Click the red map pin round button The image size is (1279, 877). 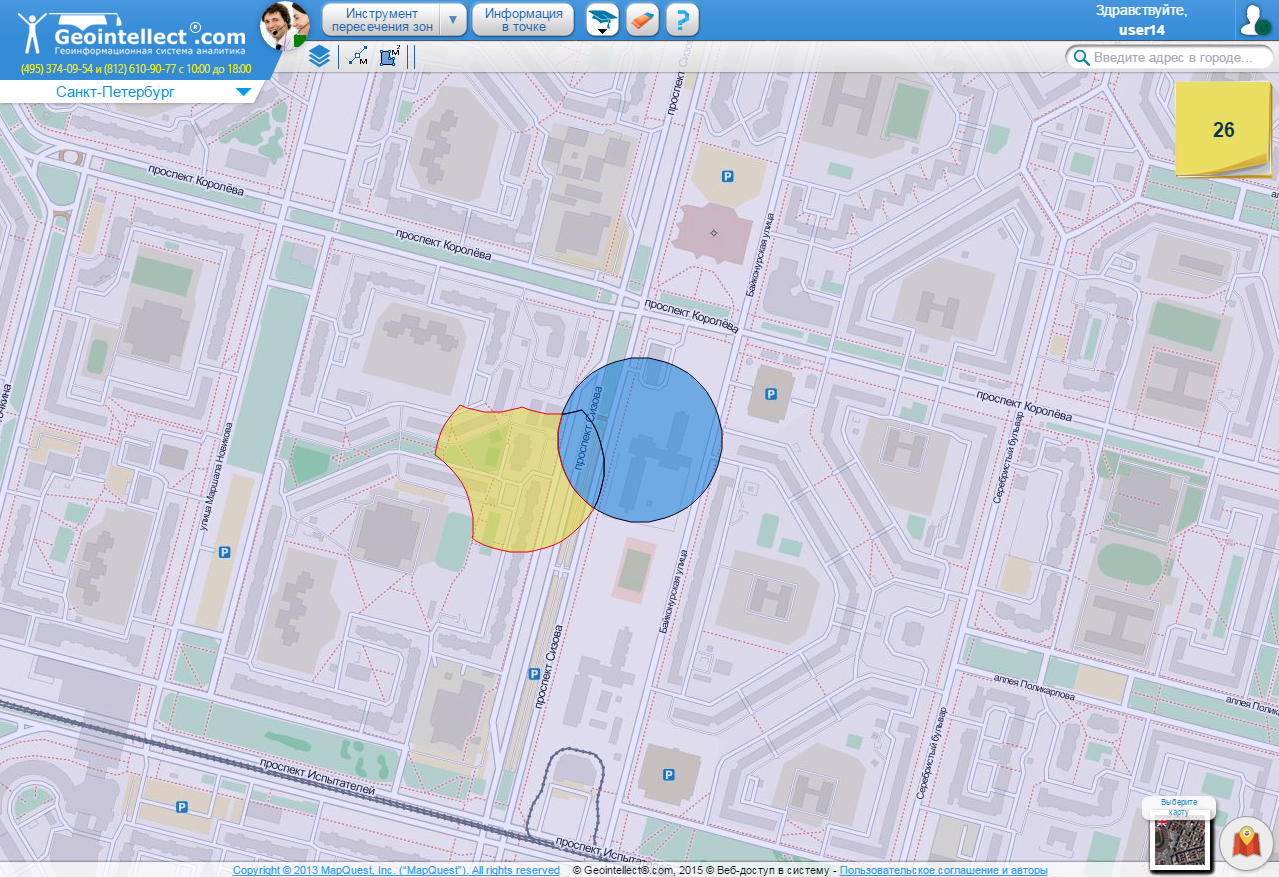tap(1246, 844)
